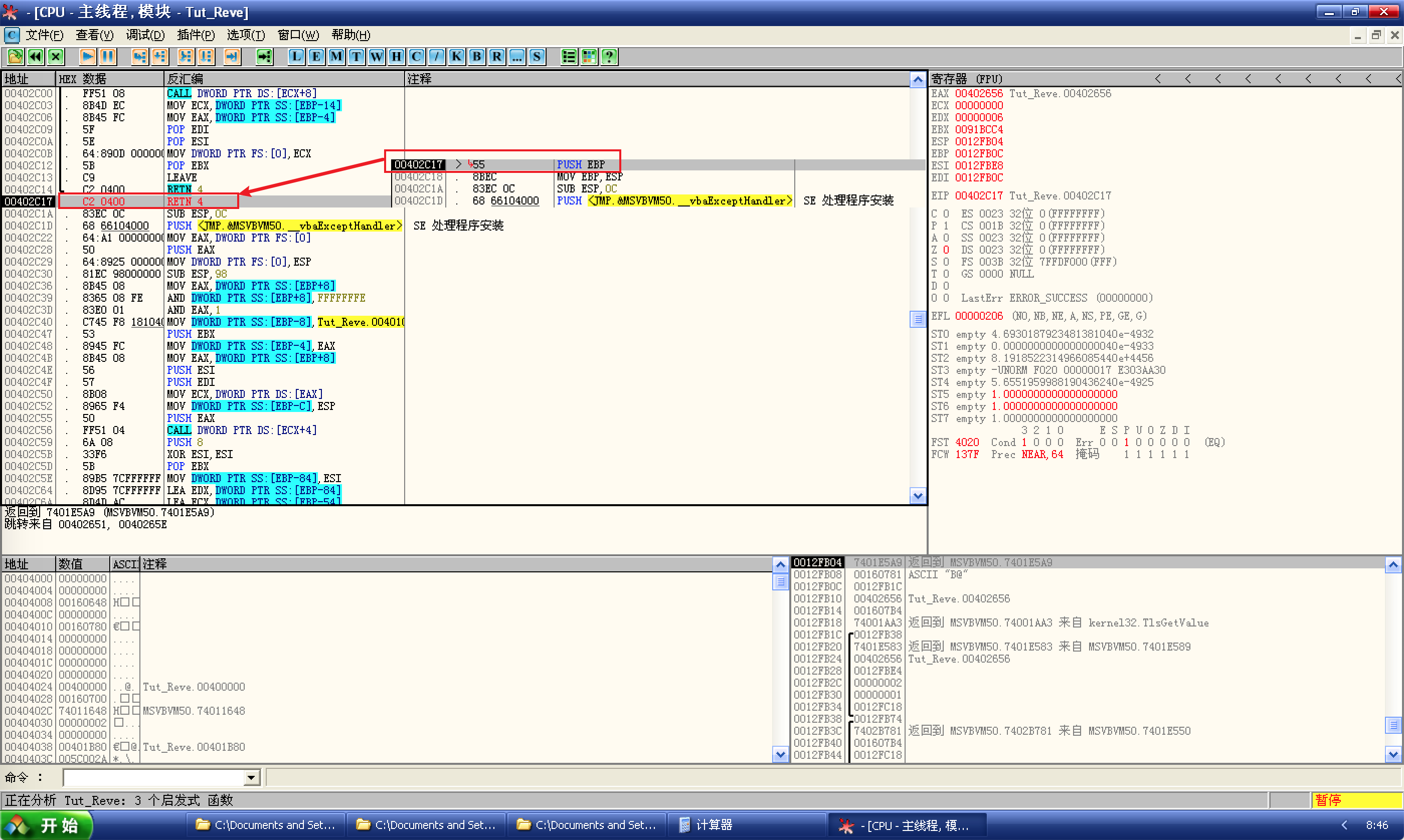Open the Memory map M window

[336, 57]
